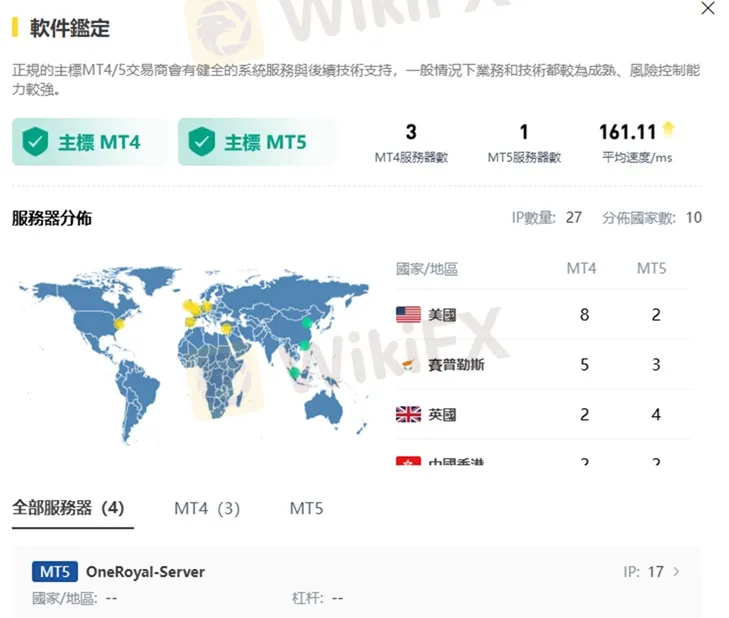The width and height of the screenshot is (729, 618).
Task: Click the yellow up arrow beside 161.11
Action: [x=669, y=129]
